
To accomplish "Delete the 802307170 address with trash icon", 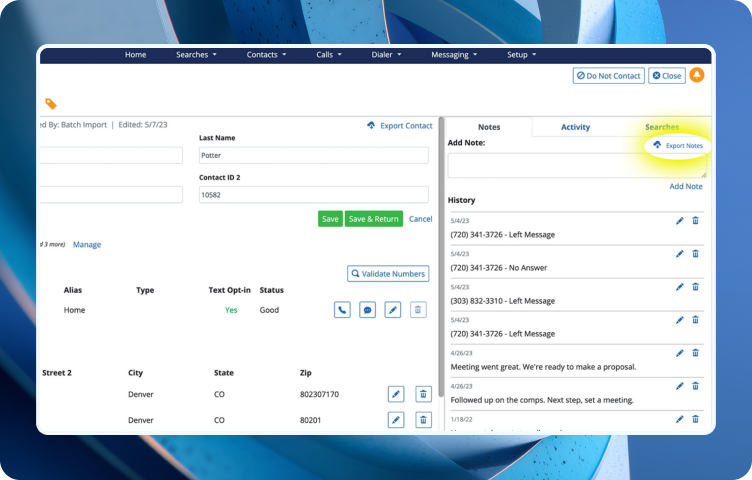I will [x=423, y=394].
